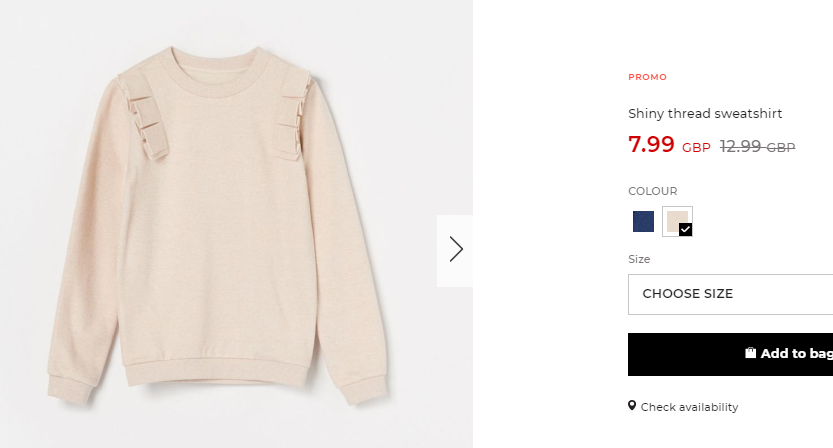Select the beige colour option

(x=677, y=221)
